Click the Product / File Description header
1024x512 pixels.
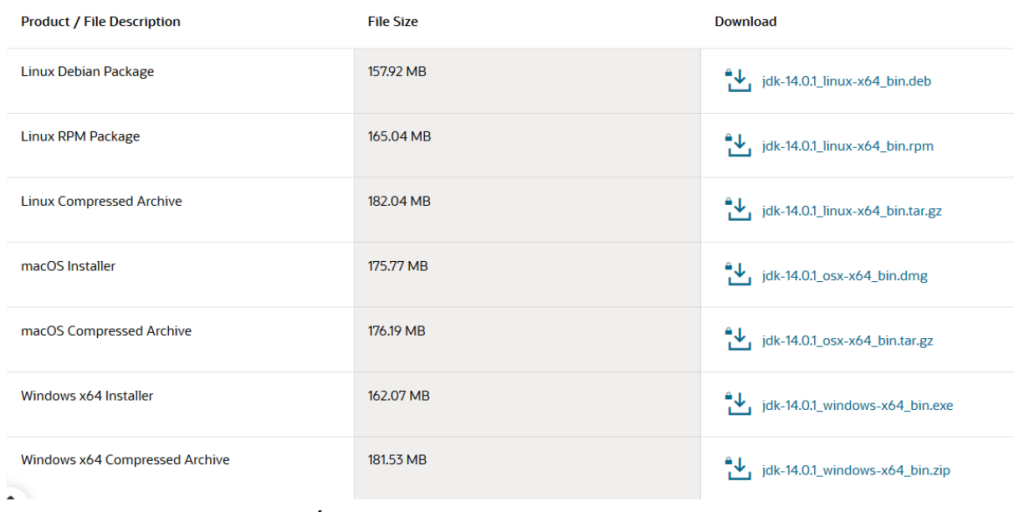coord(101,22)
